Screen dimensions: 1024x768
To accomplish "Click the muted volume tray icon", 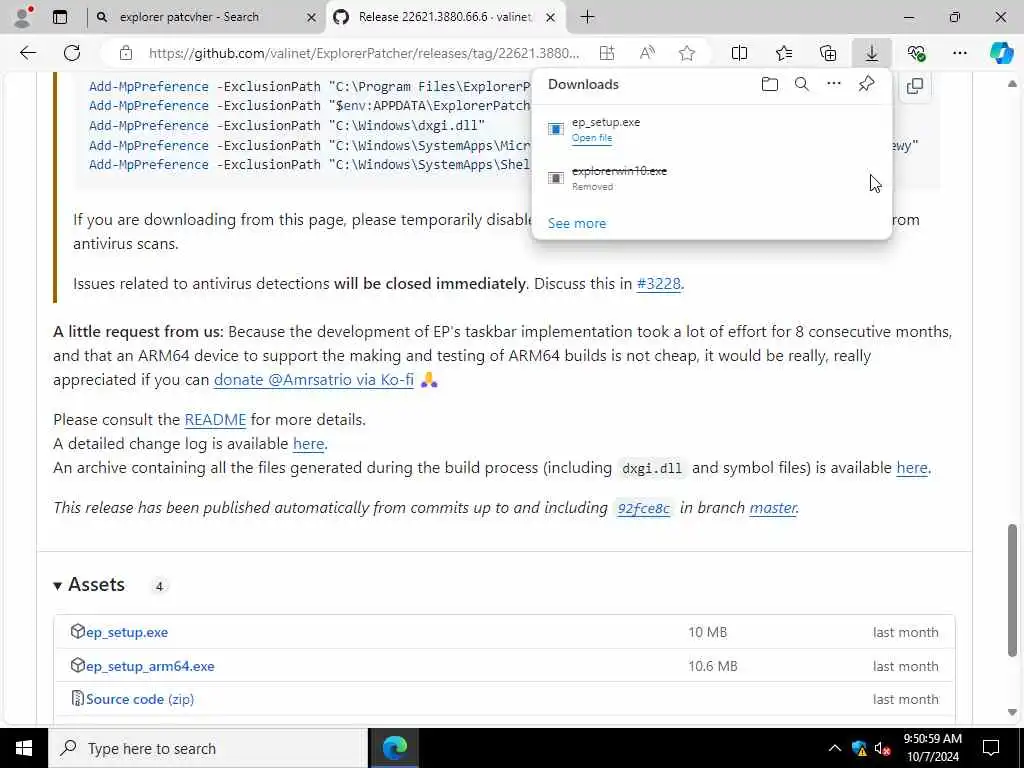I will coord(882,748).
